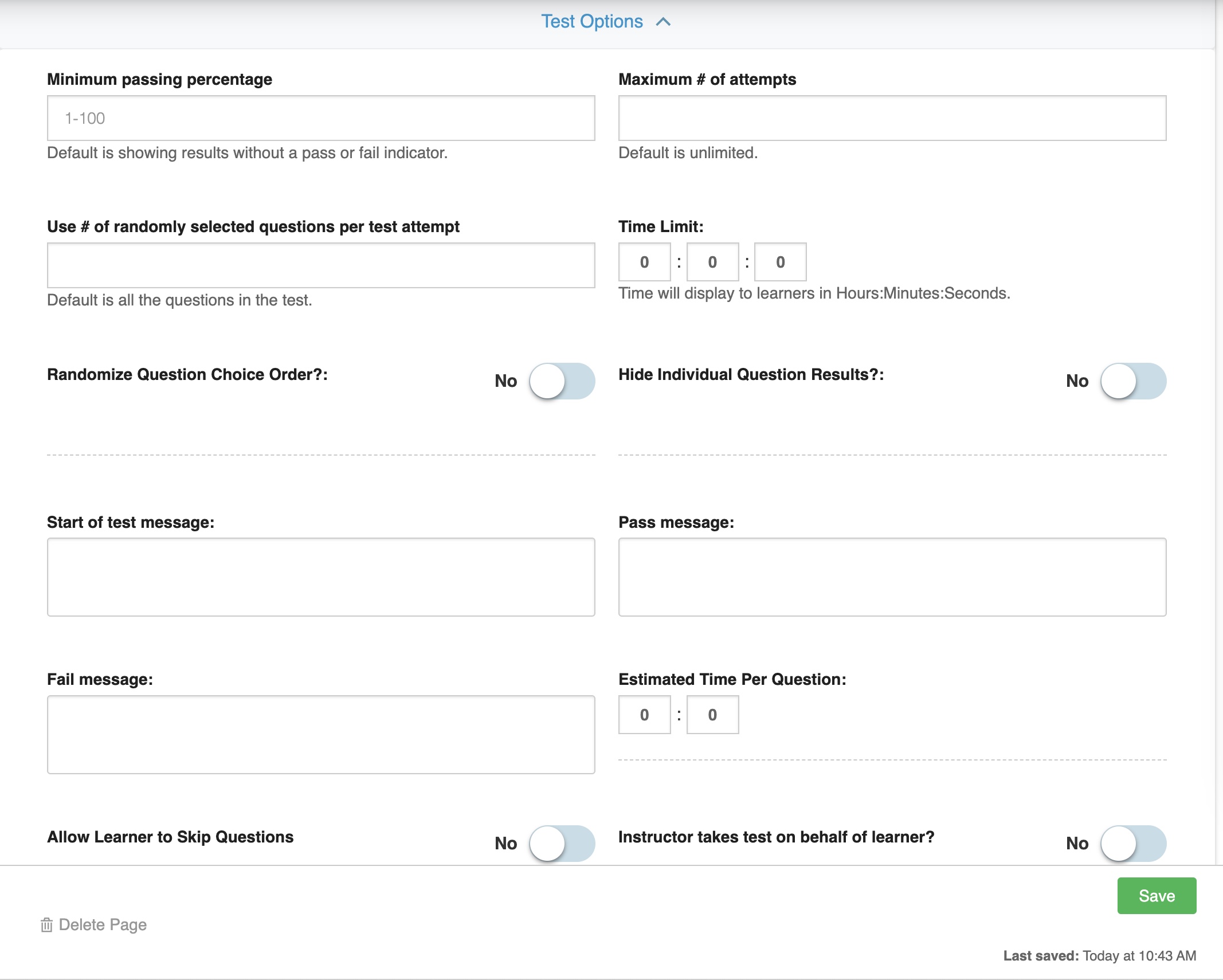Click the Estimated Time Per Question seconds box
Viewport: 1223px width, 980px height.
coord(712,714)
